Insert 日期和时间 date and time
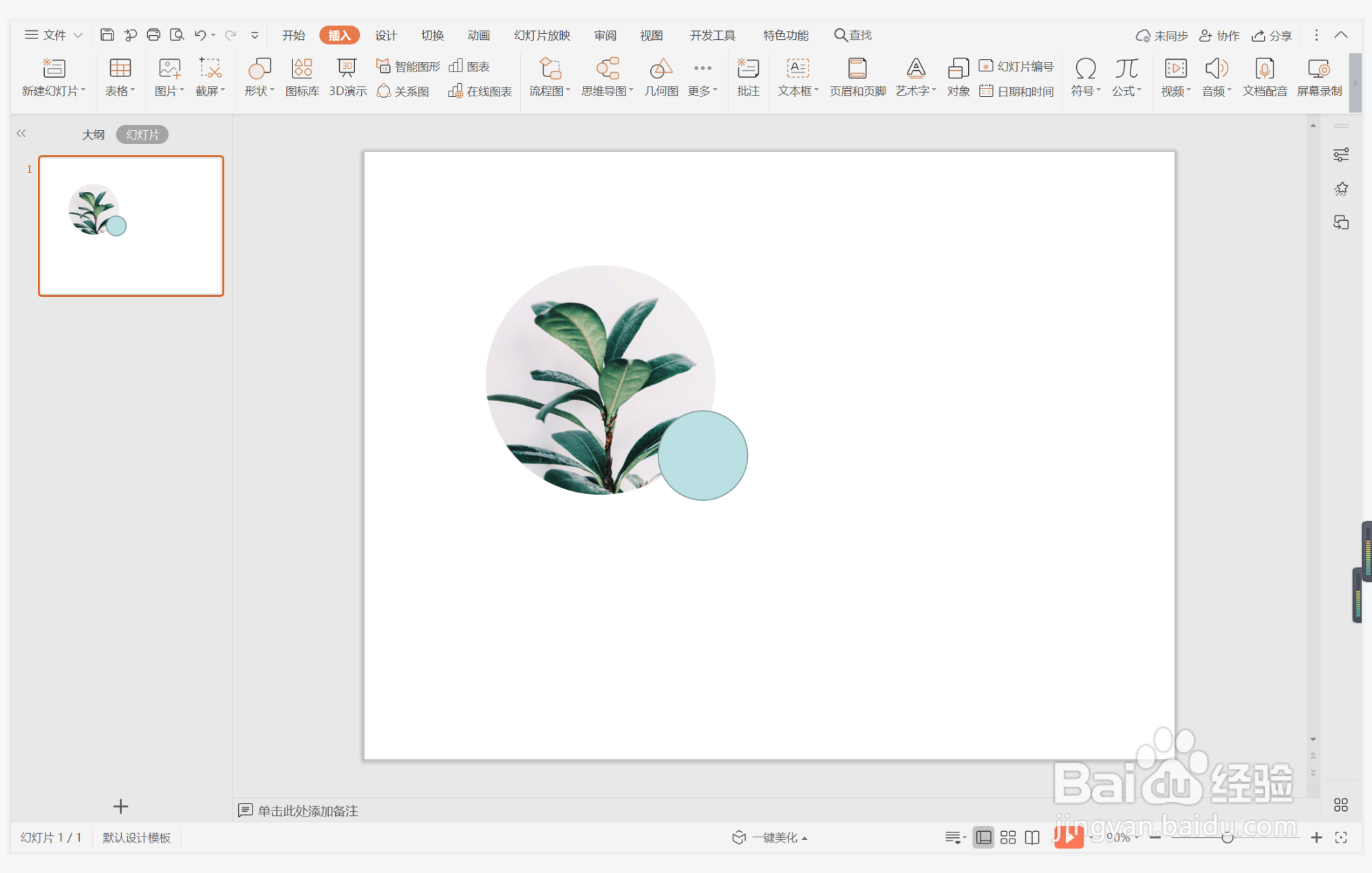 point(1016,91)
